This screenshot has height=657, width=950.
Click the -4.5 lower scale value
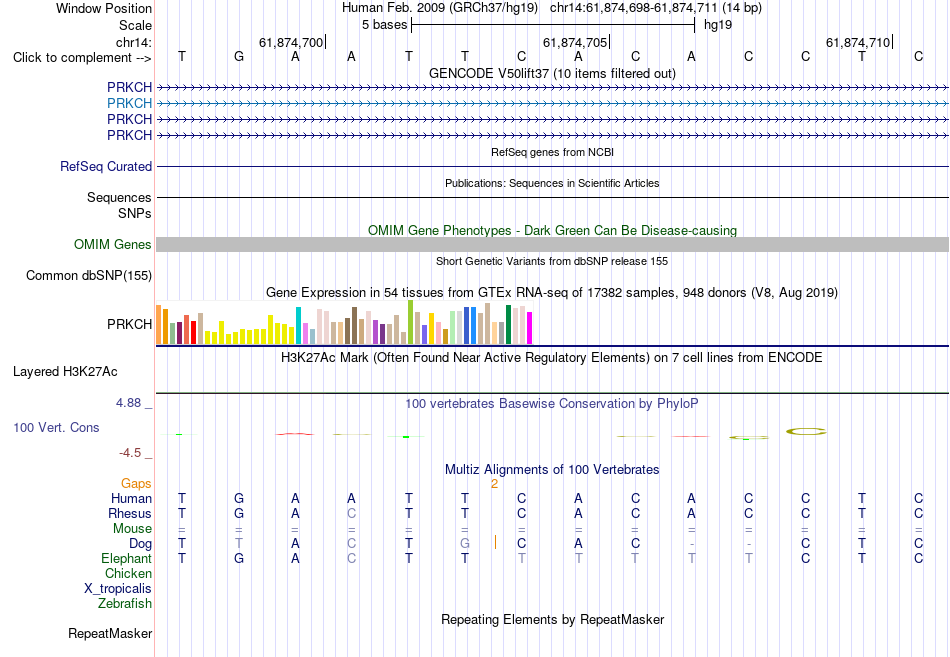(x=130, y=453)
